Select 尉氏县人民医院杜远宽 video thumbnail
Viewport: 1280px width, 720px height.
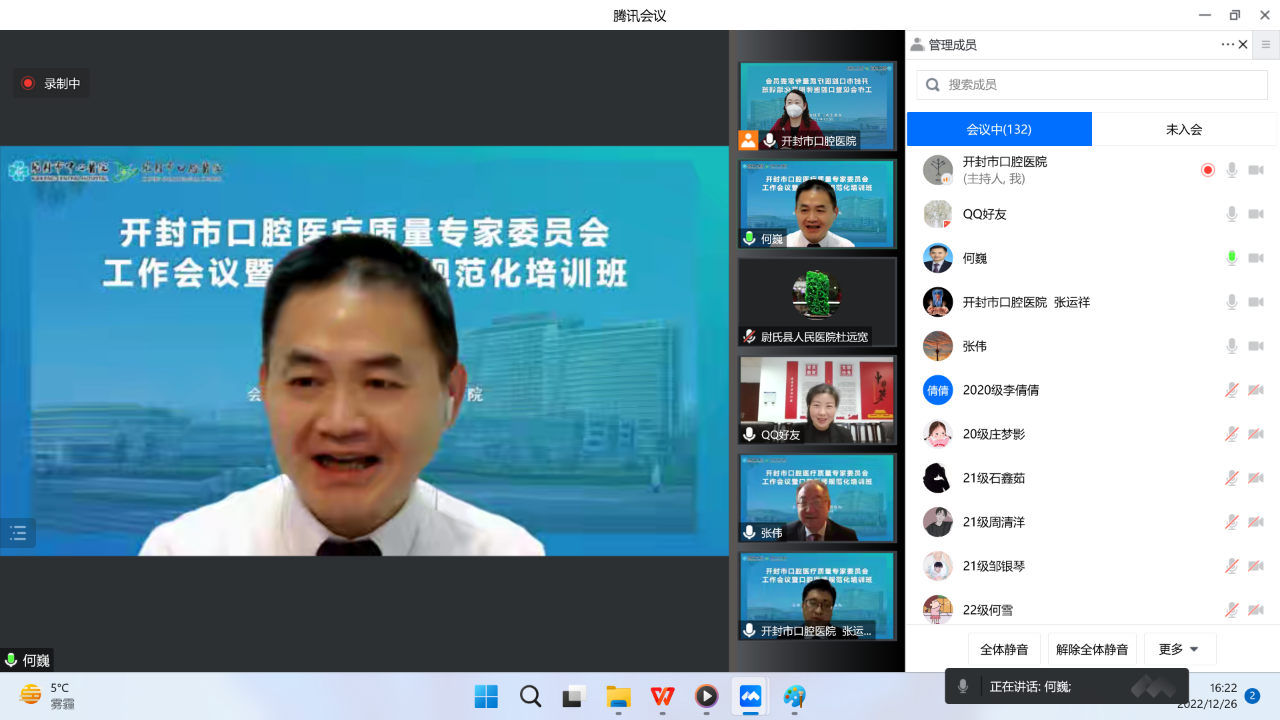[x=817, y=302]
